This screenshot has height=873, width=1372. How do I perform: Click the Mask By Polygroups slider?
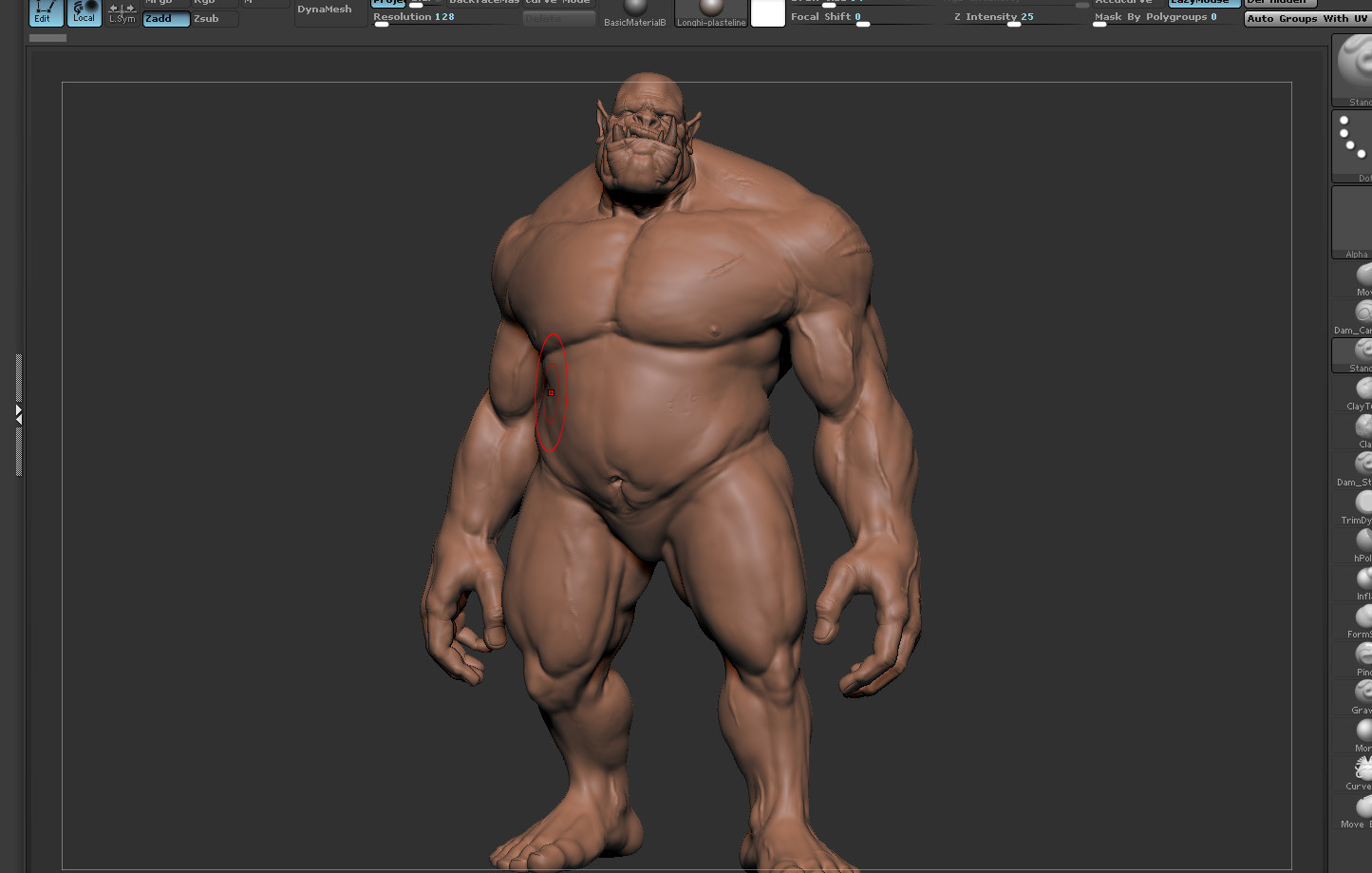(1165, 18)
